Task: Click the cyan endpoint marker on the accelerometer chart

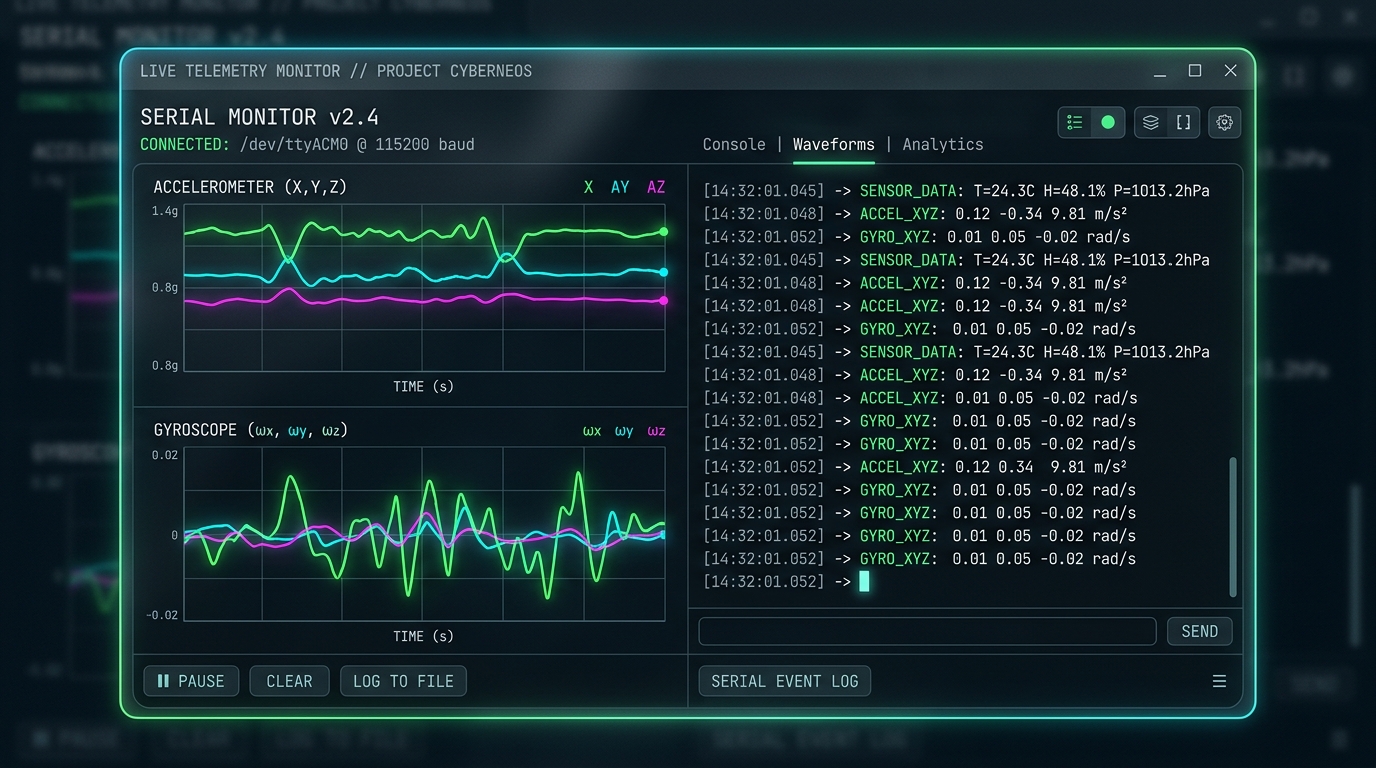Action: [663, 272]
